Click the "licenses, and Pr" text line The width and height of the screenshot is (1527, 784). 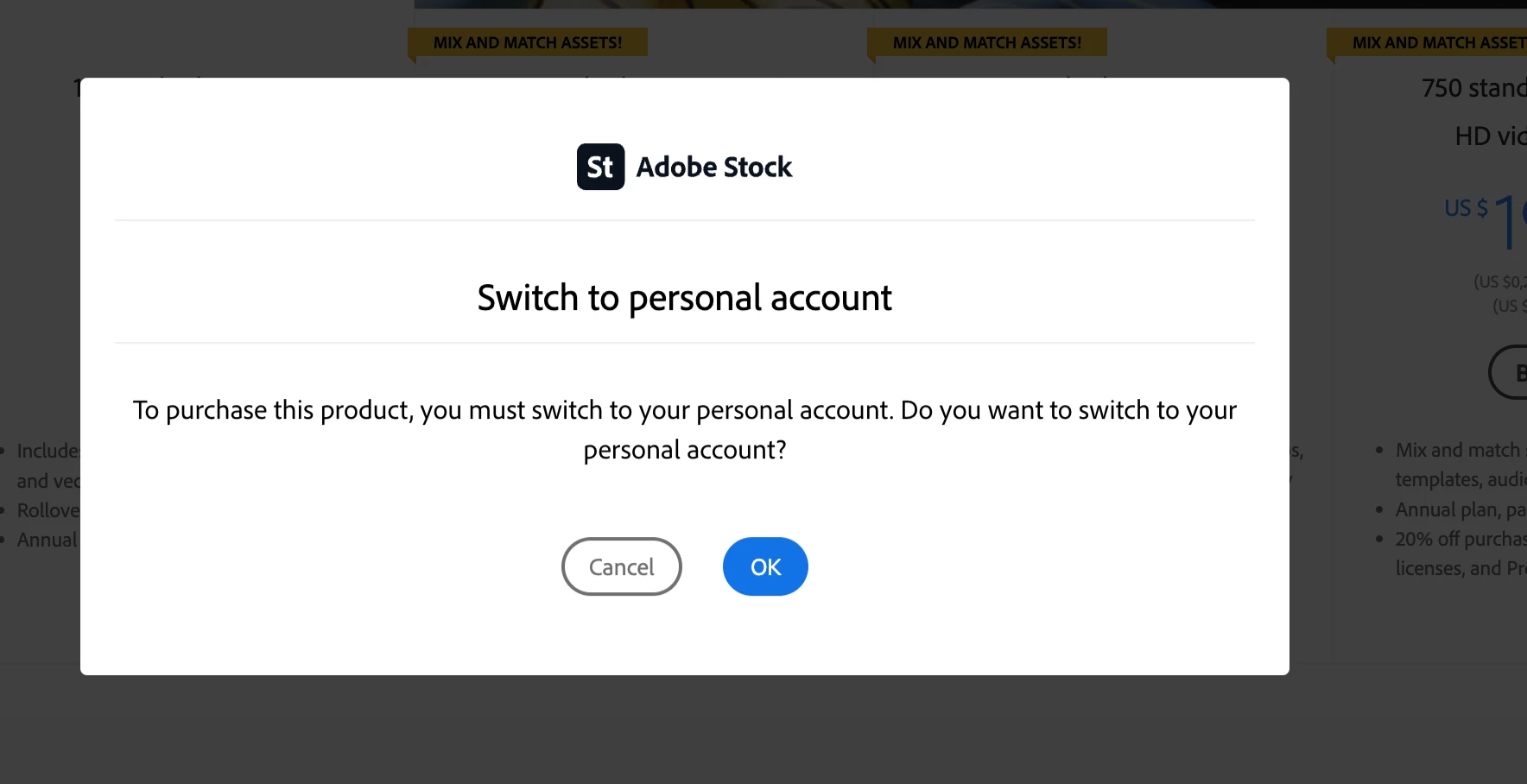coord(1460,568)
